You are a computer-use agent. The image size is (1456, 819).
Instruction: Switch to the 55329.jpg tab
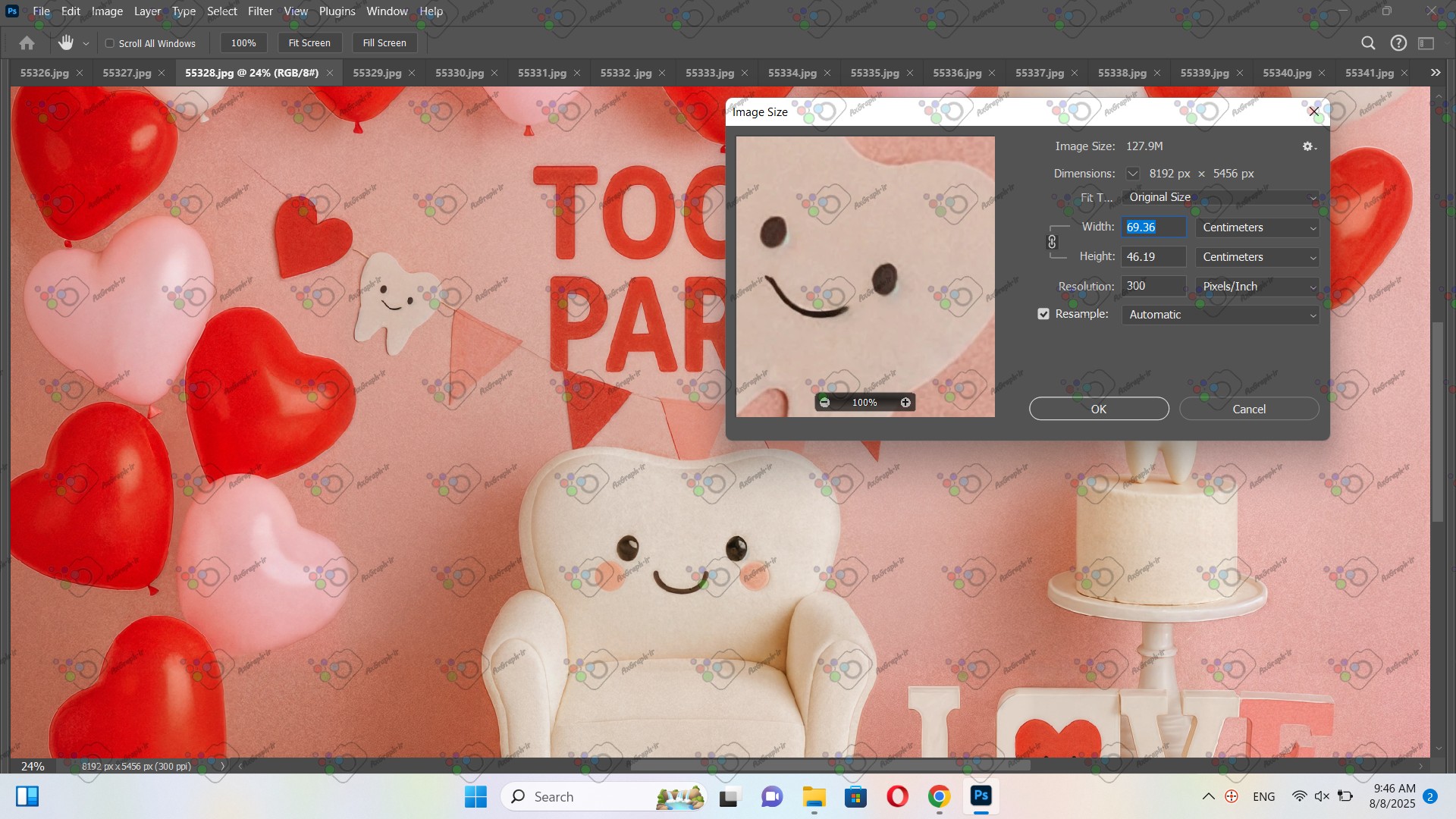(x=377, y=73)
